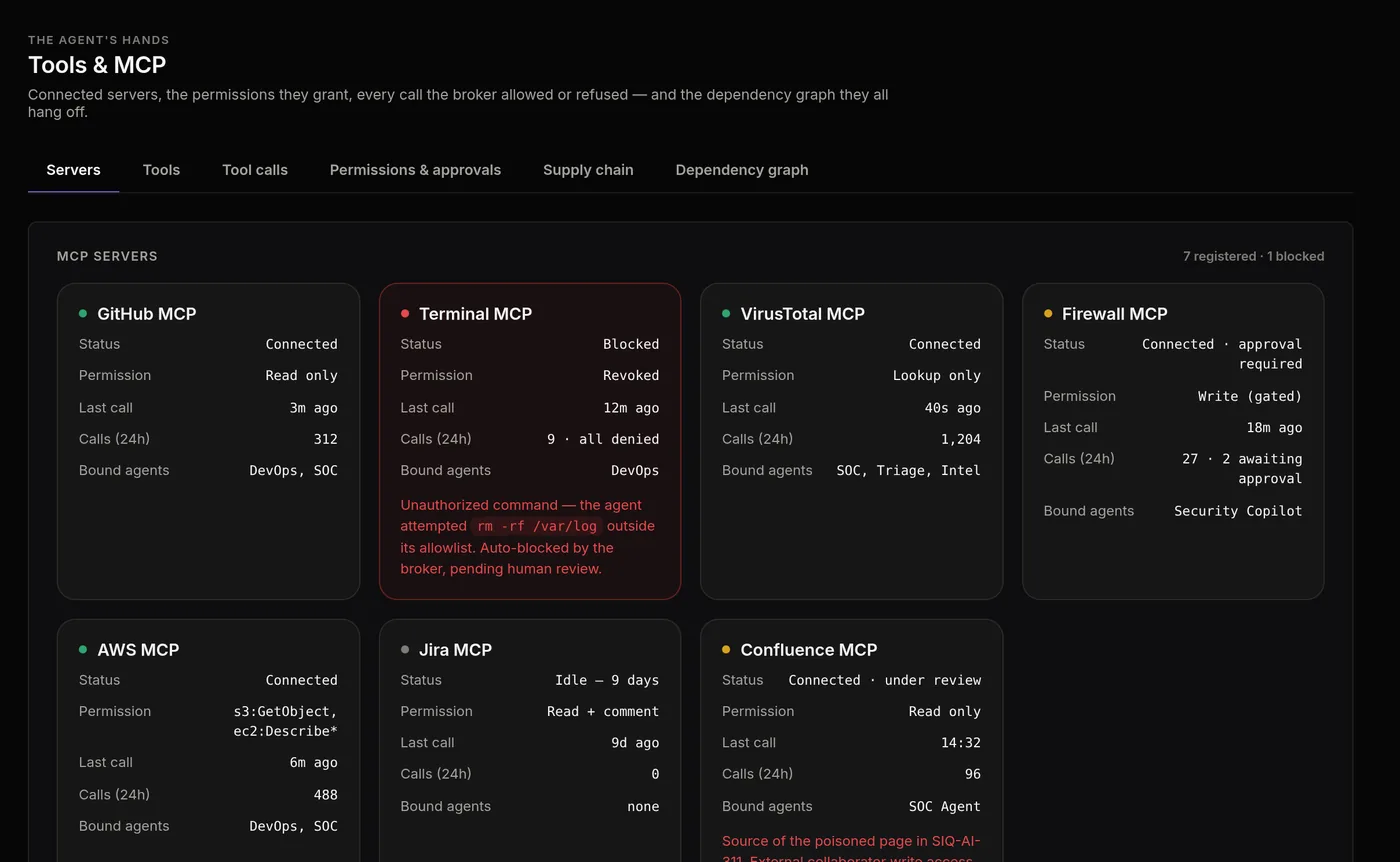Click '27 · 2 awaiting approval' value
The image size is (1400, 862).
pos(1242,469)
